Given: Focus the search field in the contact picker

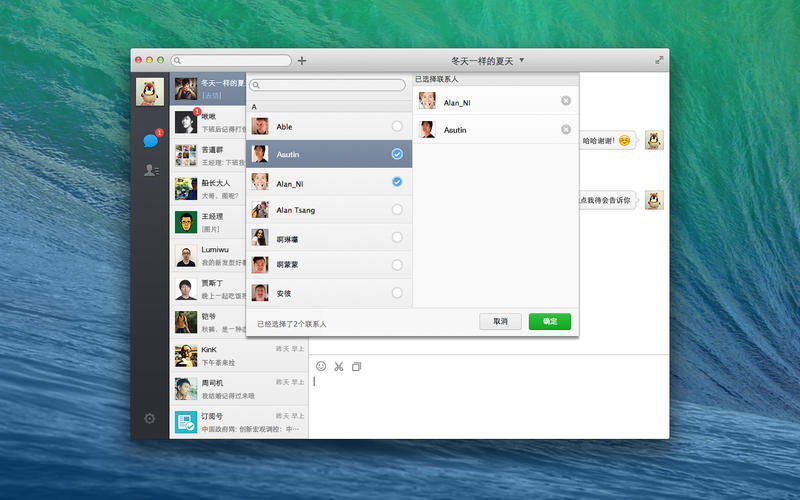Looking at the screenshot, I should click(328, 85).
